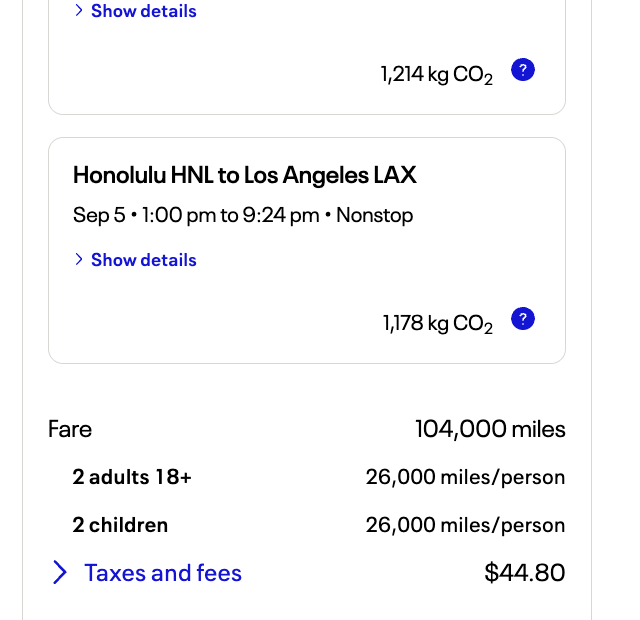Click the 104,000 miles fare total

pyautogui.click(x=490, y=429)
